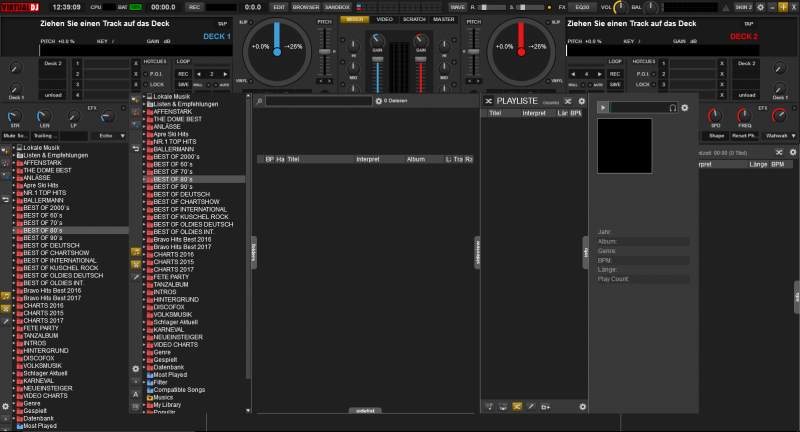
Task: Click shuffle icon right of PLAYLISTE Gesamte
Action: tap(568, 101)
